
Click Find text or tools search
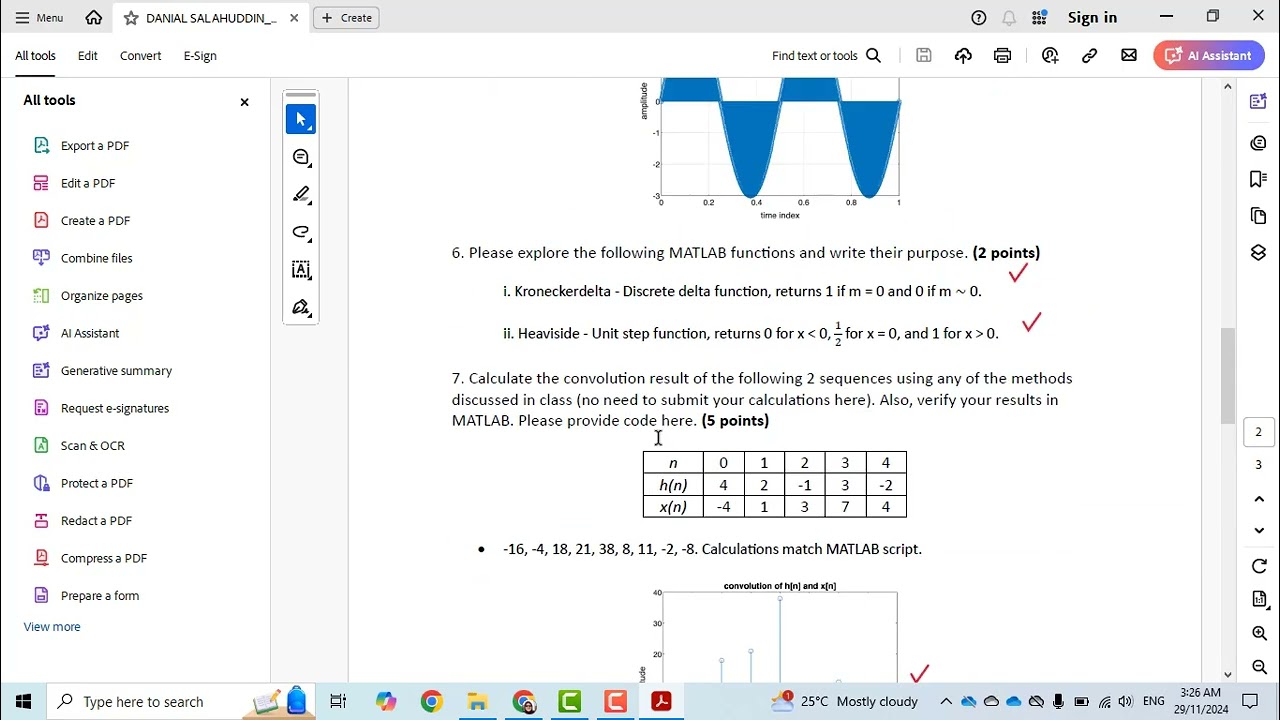[826, 56]
